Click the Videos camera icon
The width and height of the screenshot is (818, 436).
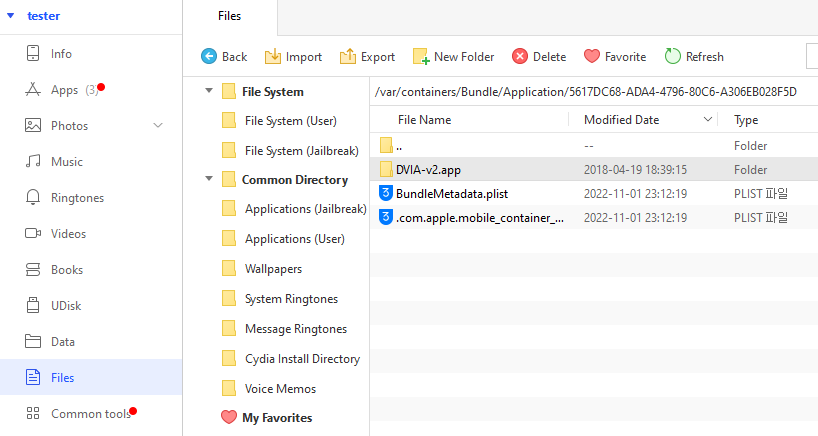(33, 233)
